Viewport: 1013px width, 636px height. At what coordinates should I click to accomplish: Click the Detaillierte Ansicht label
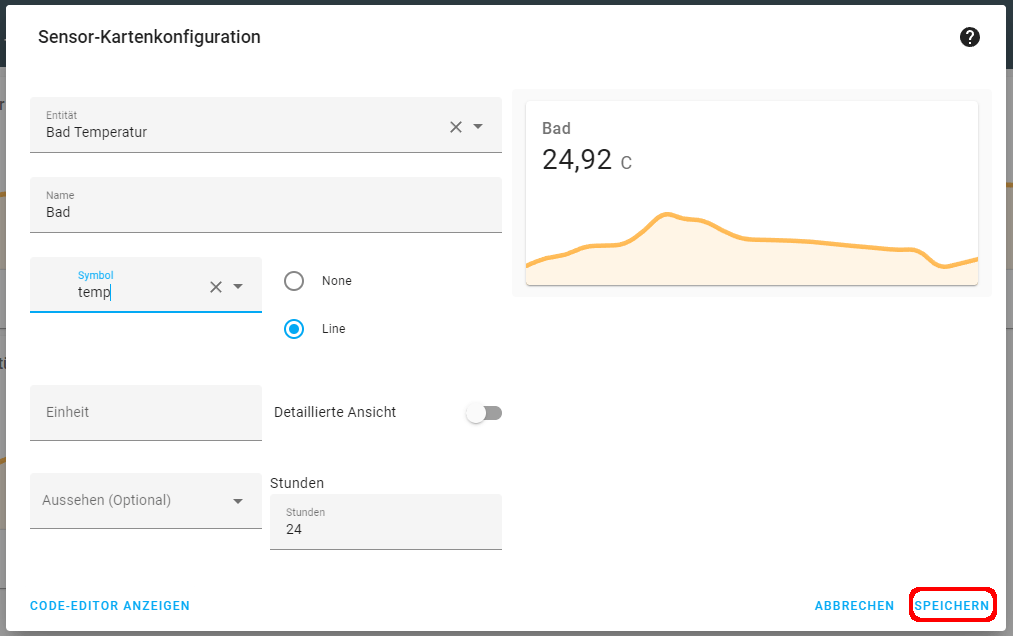tap(335, 412)
